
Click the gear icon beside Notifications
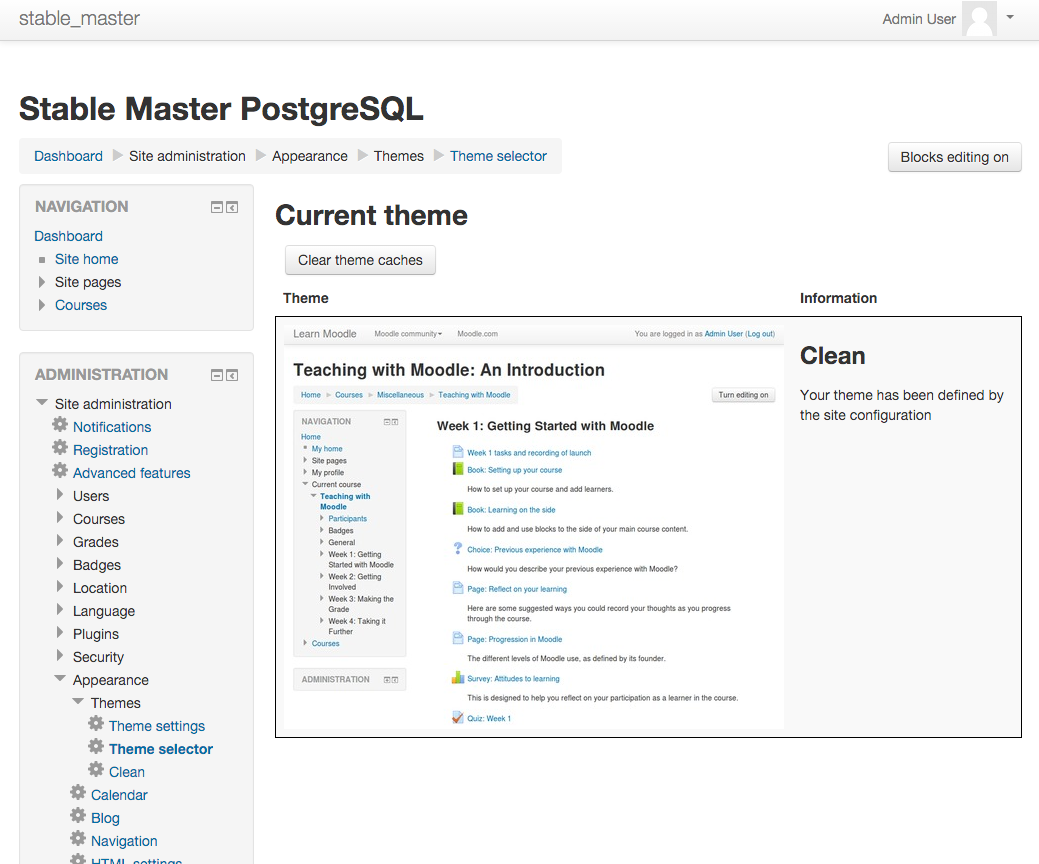60,425
